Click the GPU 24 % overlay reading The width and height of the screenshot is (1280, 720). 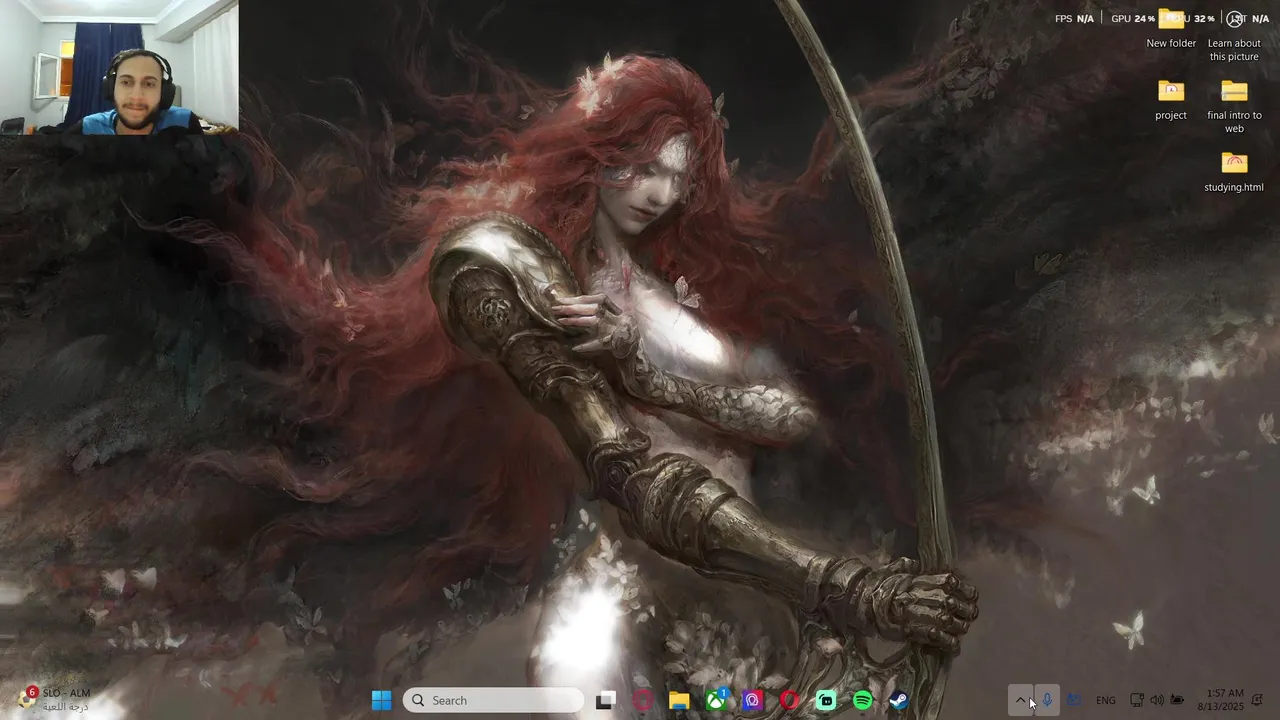click(1133, 19)
